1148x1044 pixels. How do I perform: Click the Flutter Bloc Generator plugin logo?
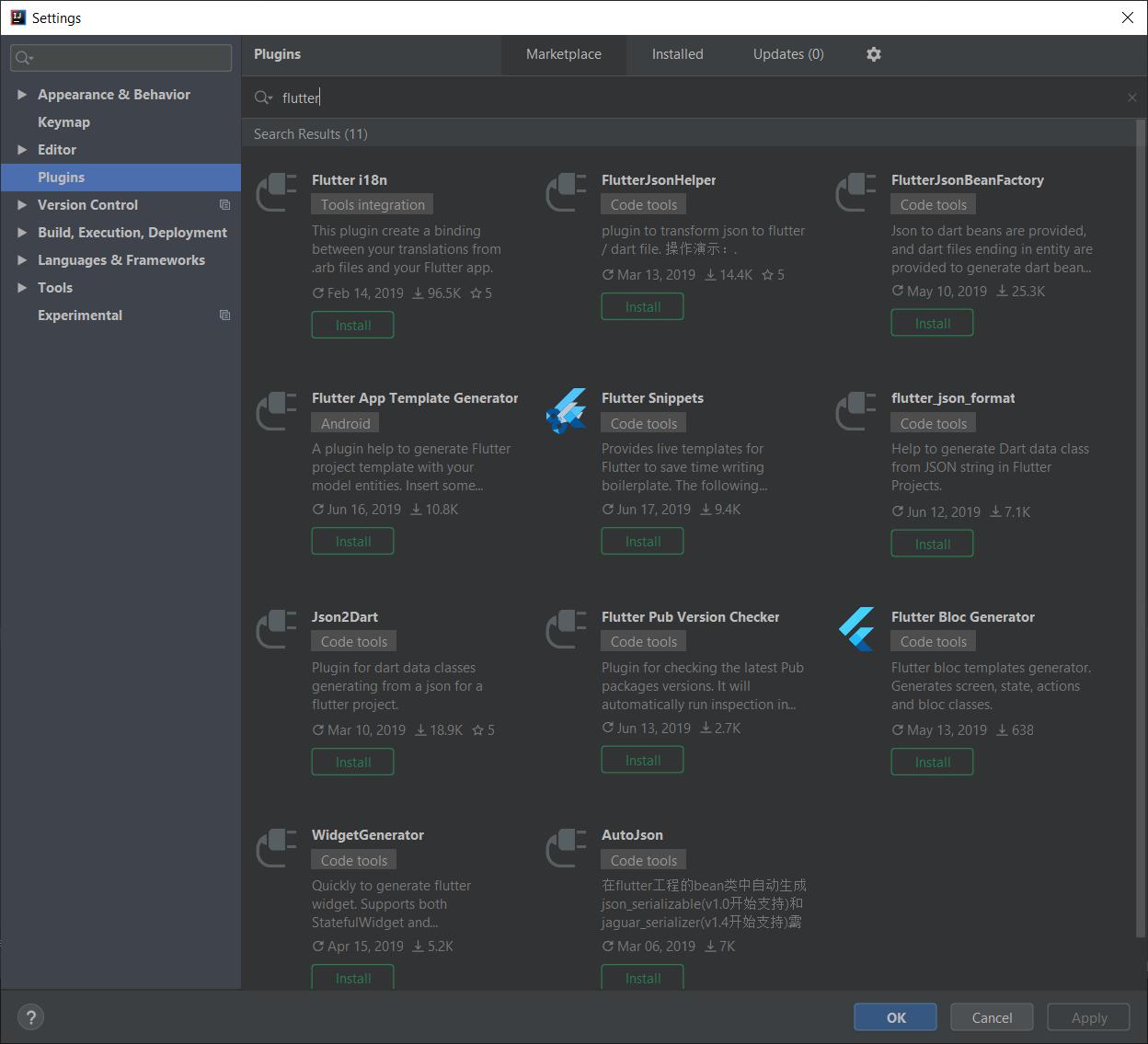[x=855, y=629]
